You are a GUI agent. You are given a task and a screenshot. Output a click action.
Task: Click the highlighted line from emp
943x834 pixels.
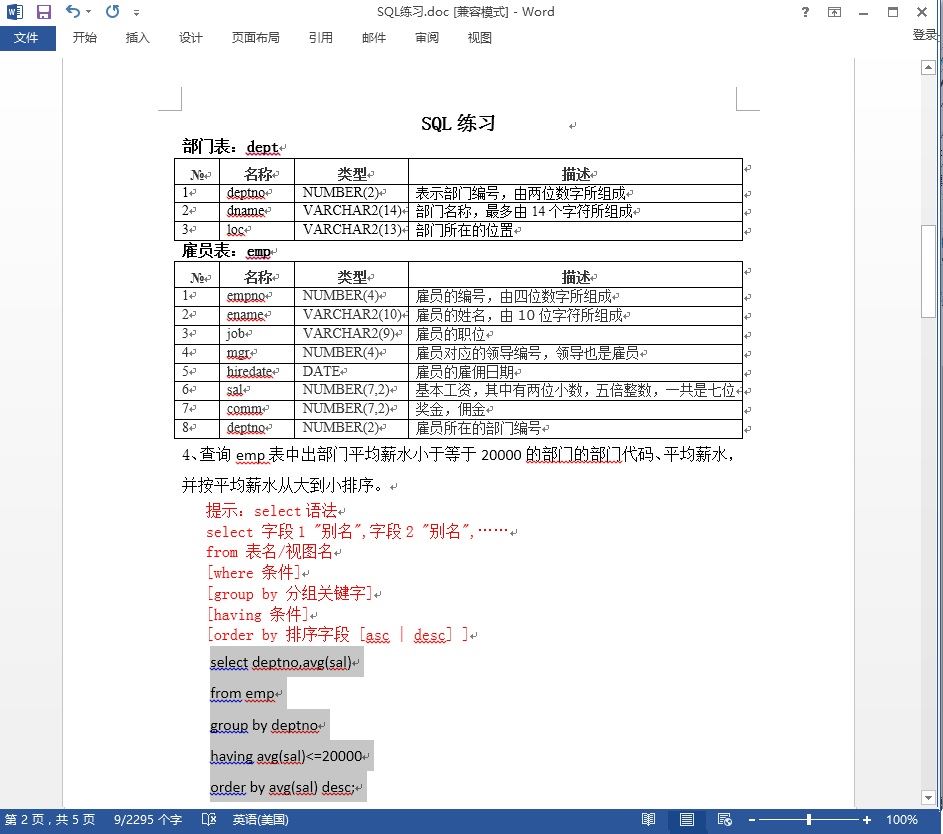[242, 693]
